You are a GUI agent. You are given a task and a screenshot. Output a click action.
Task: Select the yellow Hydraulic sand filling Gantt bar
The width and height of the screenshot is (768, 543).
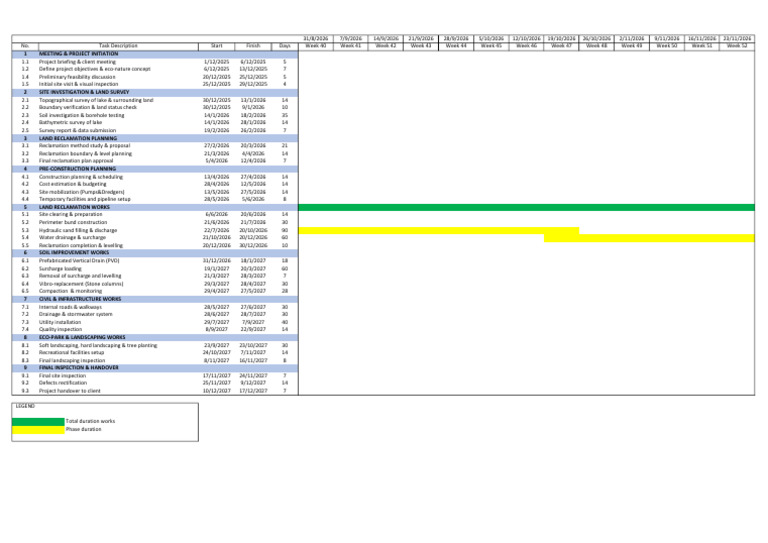439,231
